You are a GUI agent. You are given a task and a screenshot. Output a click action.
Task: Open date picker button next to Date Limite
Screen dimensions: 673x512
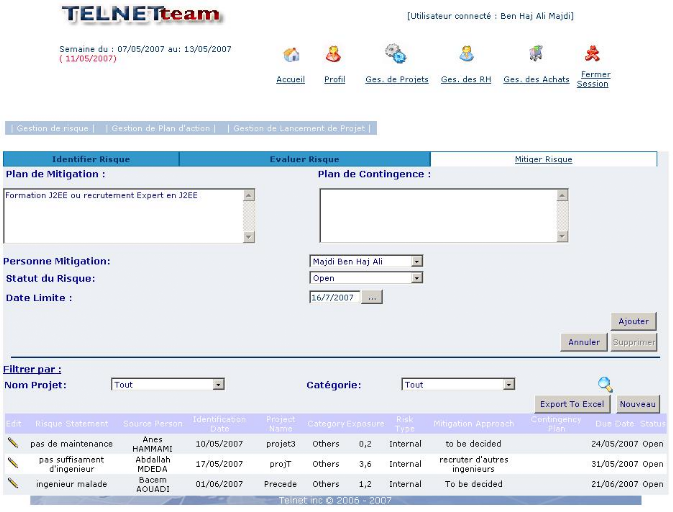point(372,298)
